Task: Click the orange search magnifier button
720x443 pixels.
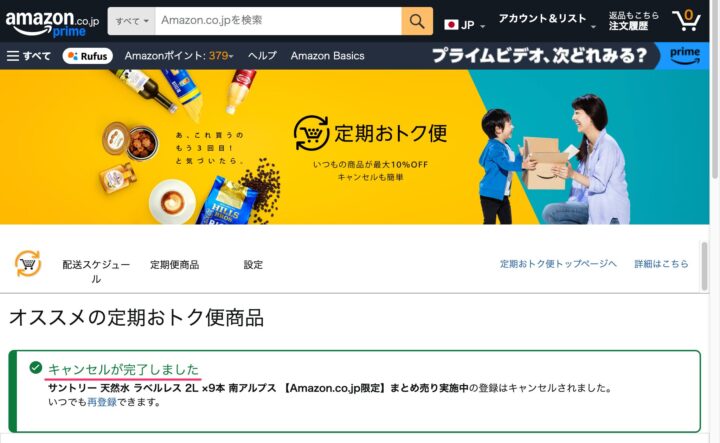Action: [x=417, y=21]
